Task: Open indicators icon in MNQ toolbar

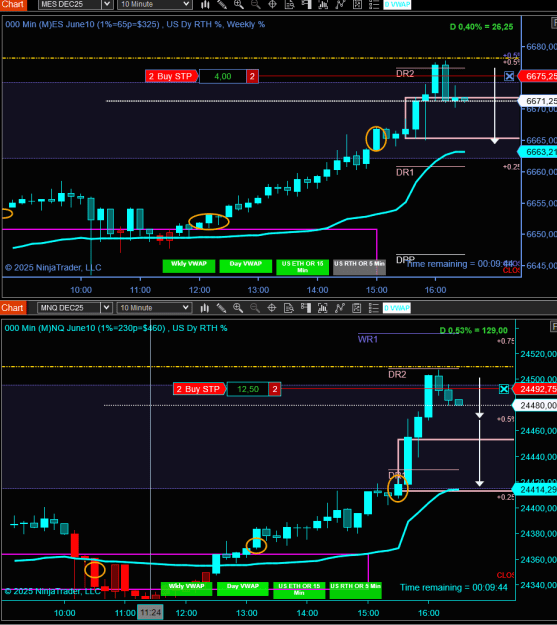Action: coord(322,308)
